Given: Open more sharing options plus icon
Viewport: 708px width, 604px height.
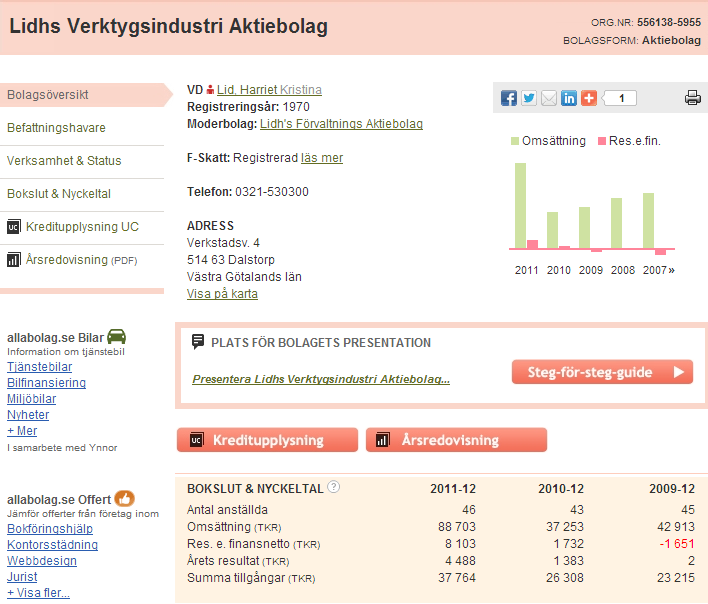Looking at the screenshot, I should pyautogui.click(x=589, y=98).
